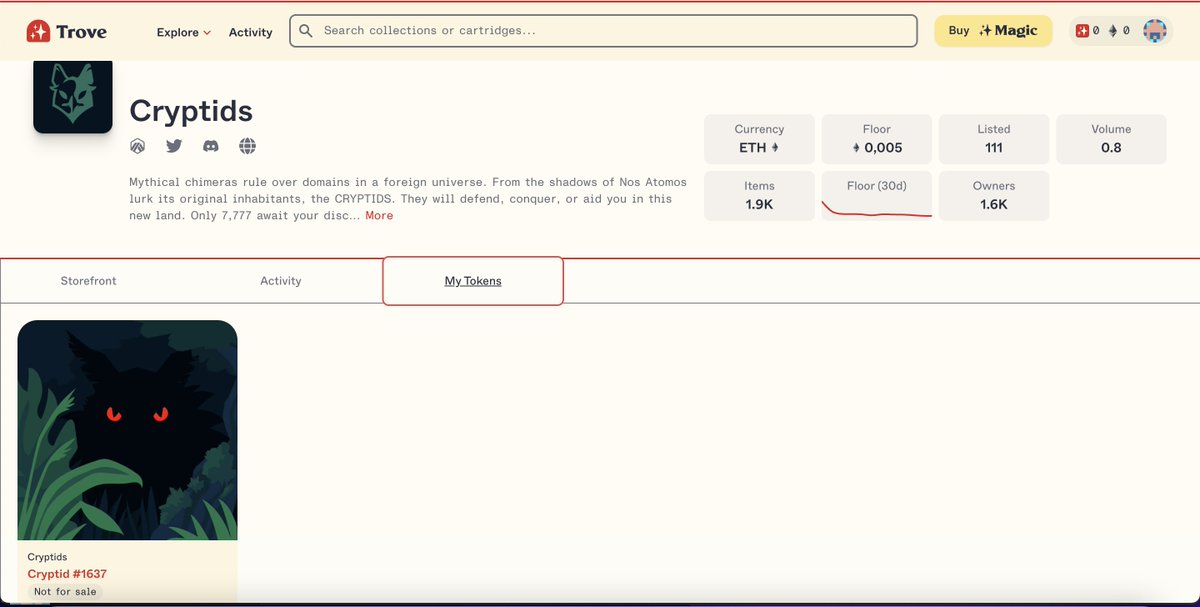Click the Cryptids collection heading
This screenshot has height=607, width=1200.
tap(191, 111)
